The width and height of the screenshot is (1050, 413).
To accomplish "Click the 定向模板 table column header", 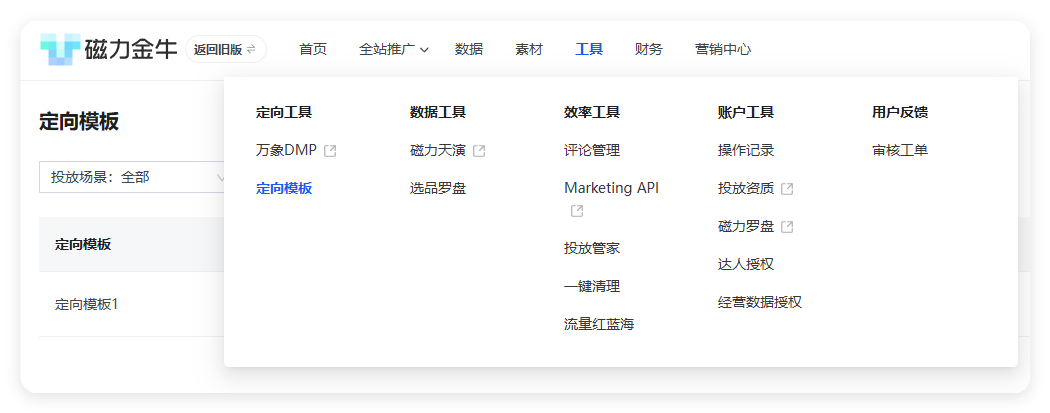I will tap(83, 244).
